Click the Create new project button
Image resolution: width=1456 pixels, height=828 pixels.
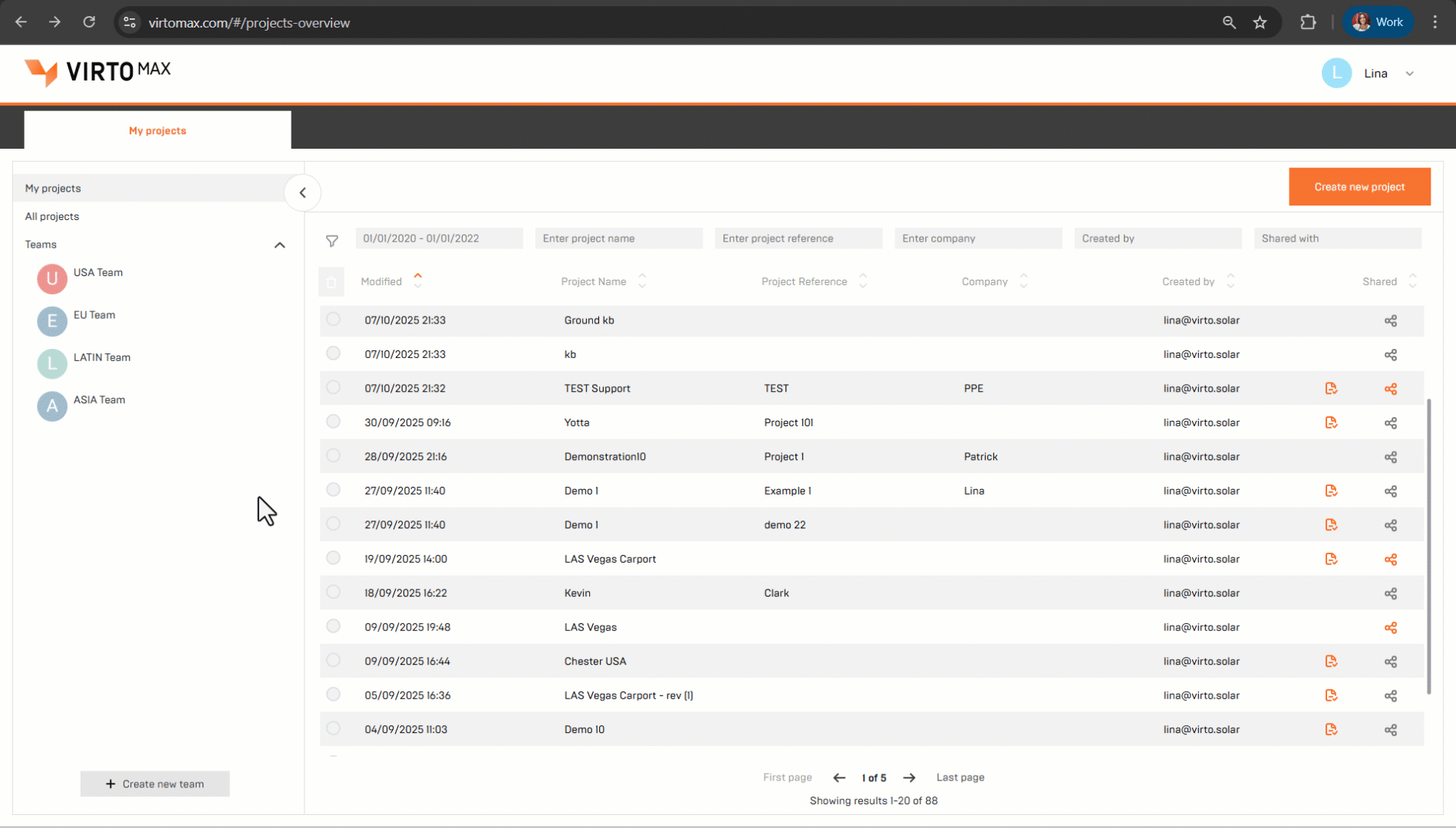(1359, 187)
